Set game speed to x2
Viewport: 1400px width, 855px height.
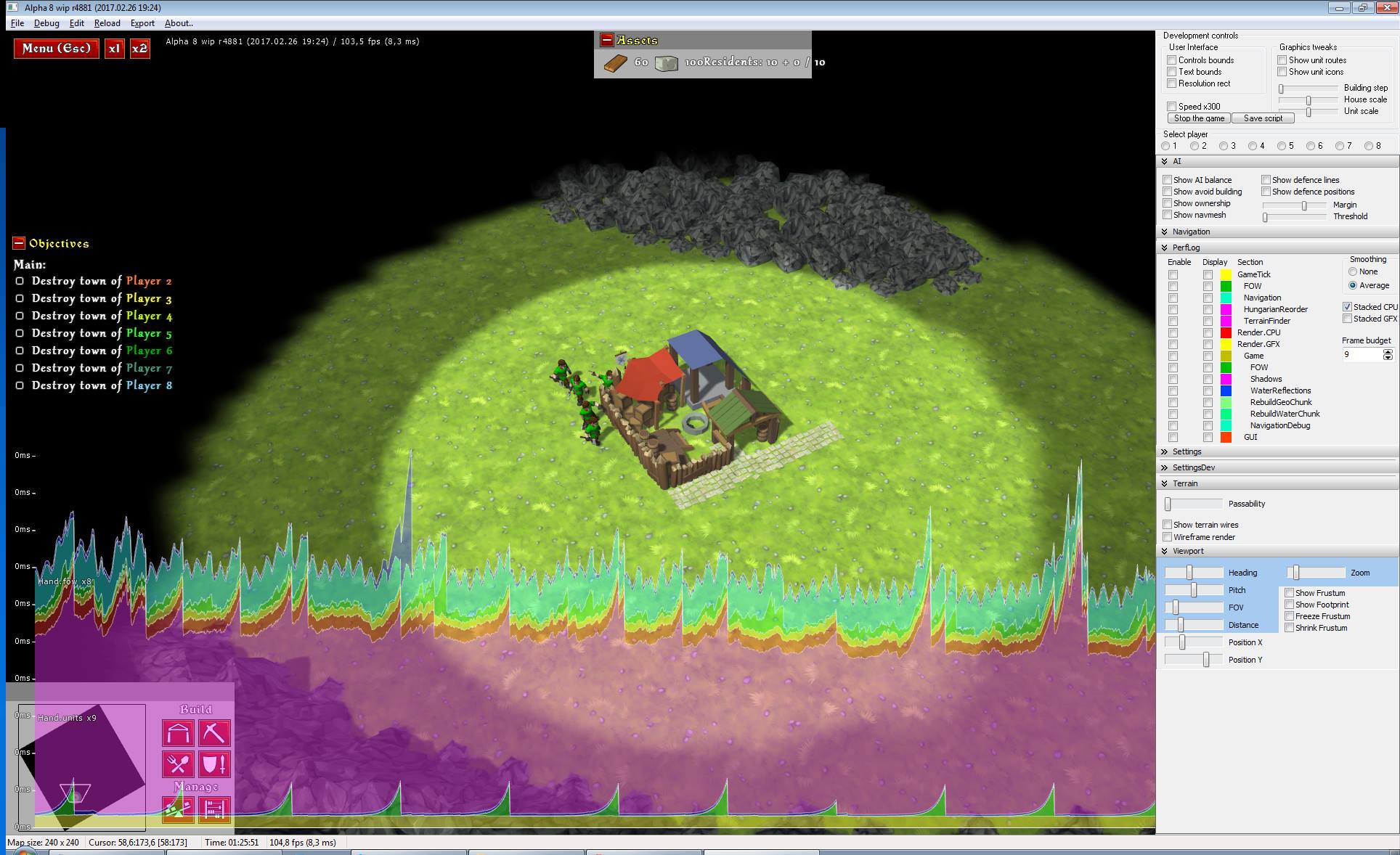139,49
